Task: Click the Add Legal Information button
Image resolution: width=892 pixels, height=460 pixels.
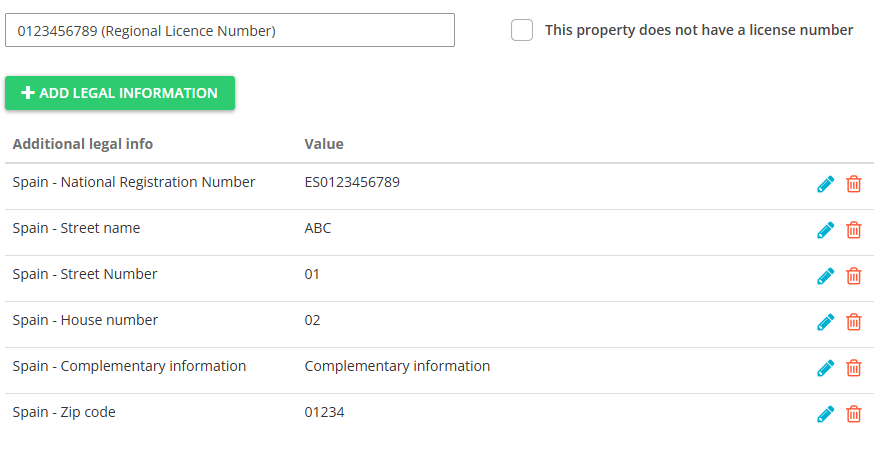Action: pos(120,93)
